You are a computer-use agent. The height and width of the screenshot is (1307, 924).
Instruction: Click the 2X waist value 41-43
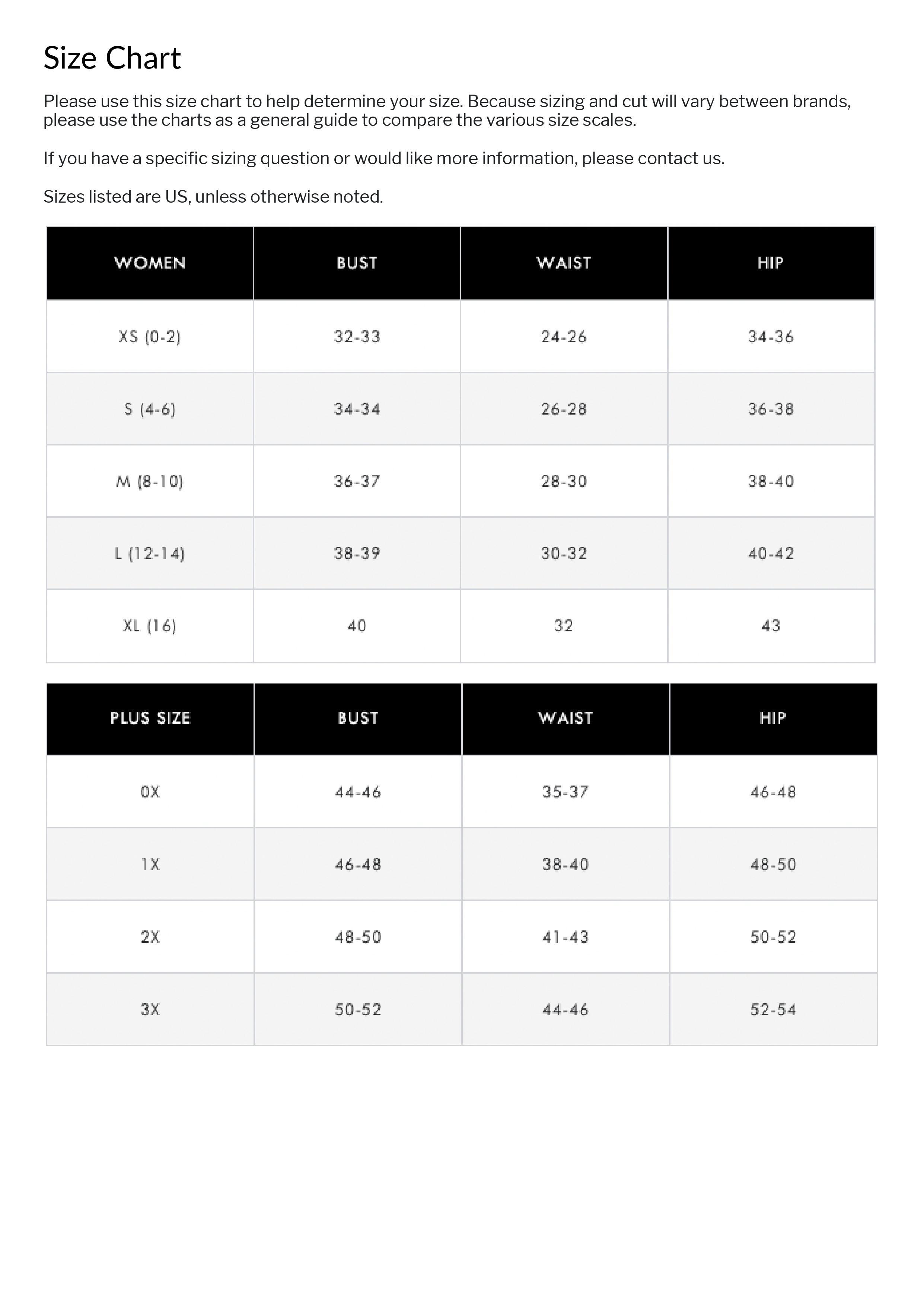pyautogui.click(x=565, y=937)
